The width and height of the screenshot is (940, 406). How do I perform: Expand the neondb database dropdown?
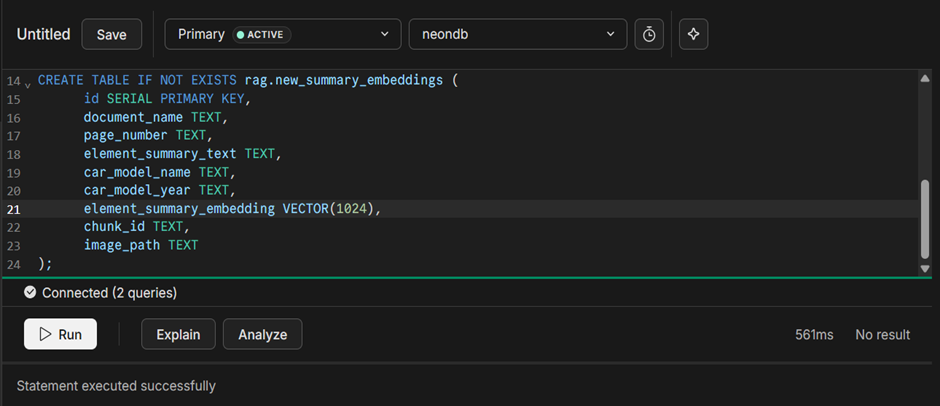tap(517, 34)
